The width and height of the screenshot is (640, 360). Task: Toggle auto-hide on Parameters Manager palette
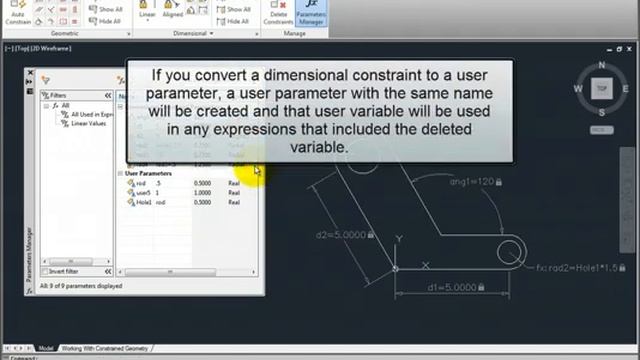click(29, 82)
